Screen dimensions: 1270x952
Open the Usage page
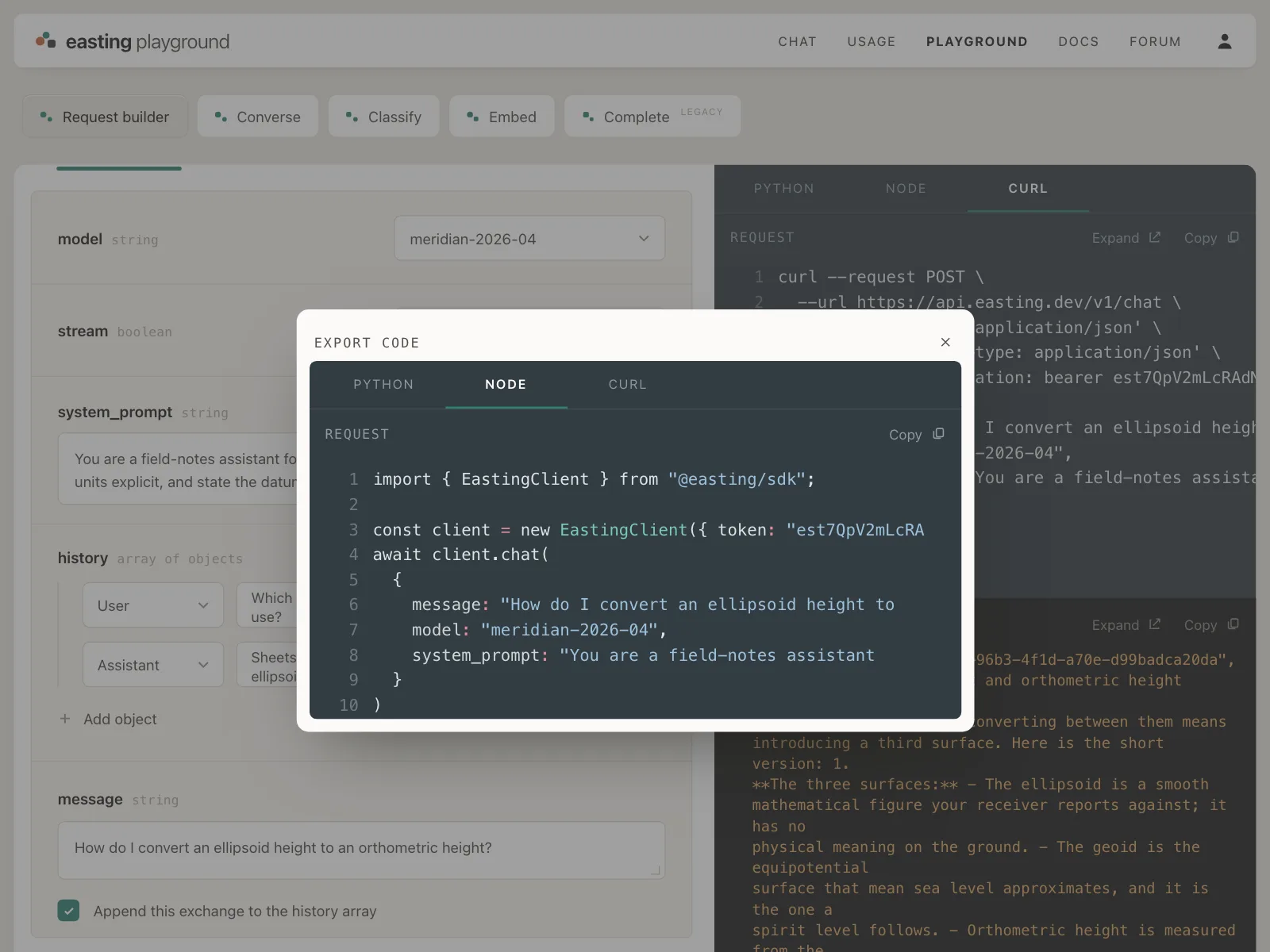pyautogui.click(x=871, y=41)
